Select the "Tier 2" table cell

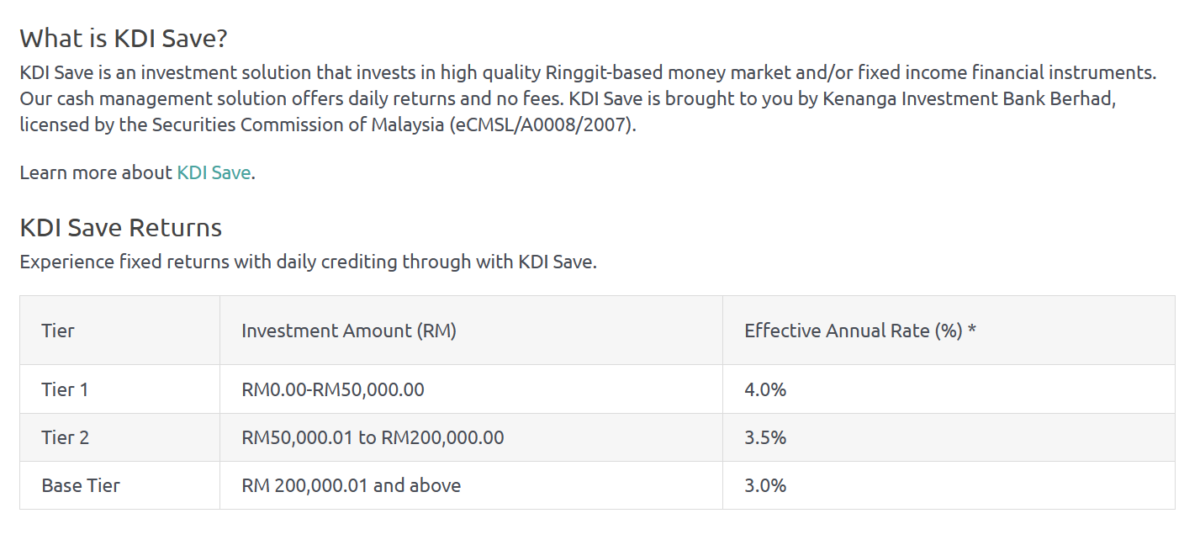pyautogui.click(x=65, y=437)
